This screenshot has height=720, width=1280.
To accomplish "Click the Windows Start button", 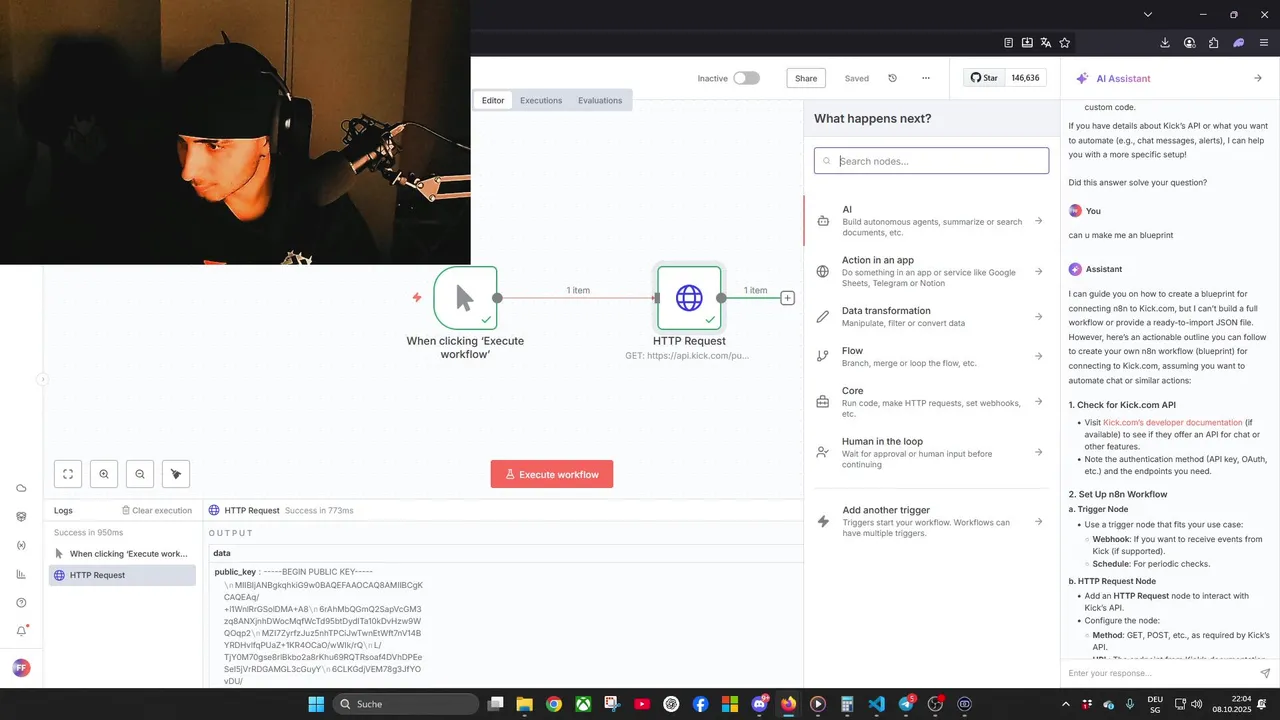I will [x=316, y=704].
